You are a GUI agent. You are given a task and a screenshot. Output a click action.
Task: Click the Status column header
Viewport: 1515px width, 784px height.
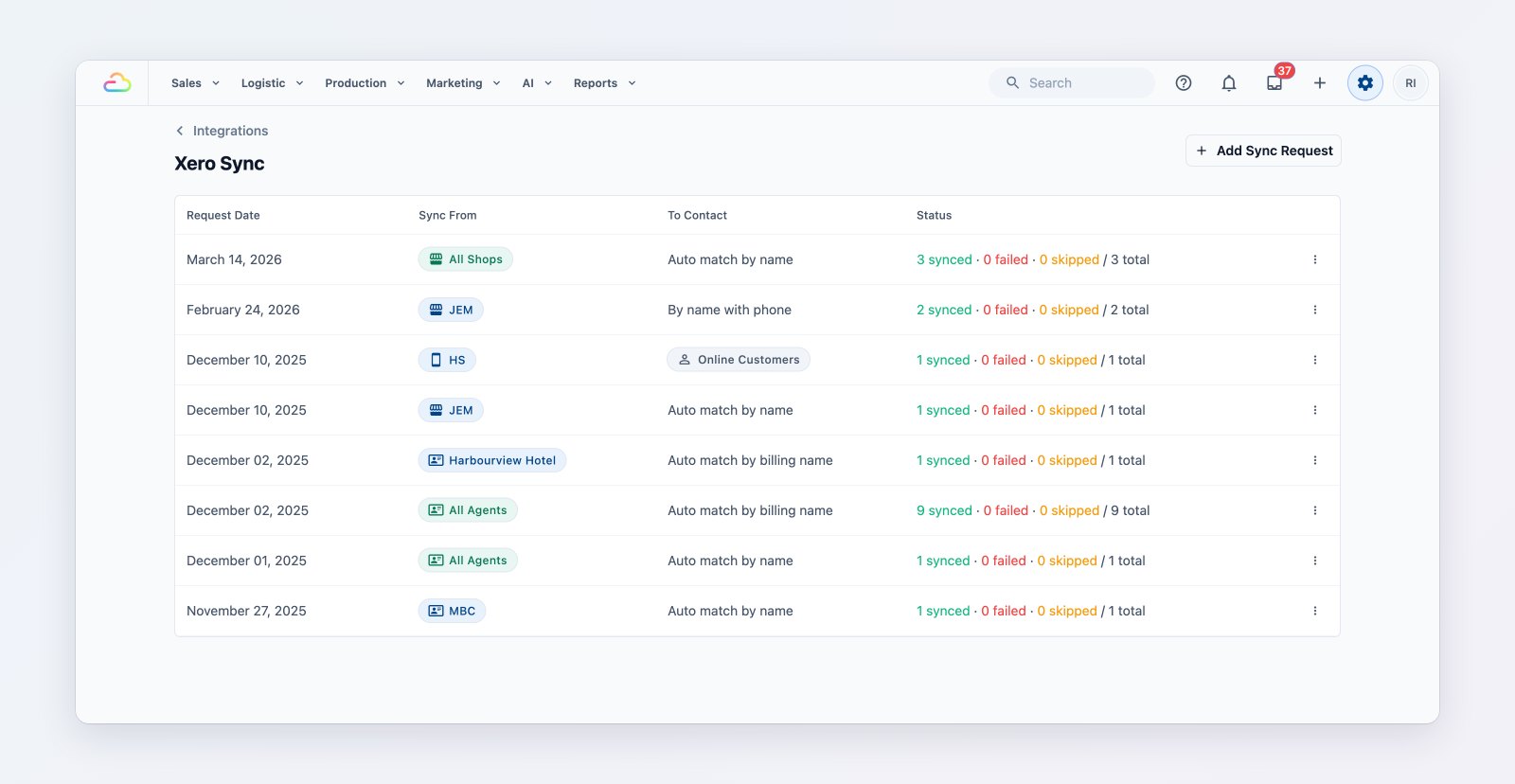point(935,216)
